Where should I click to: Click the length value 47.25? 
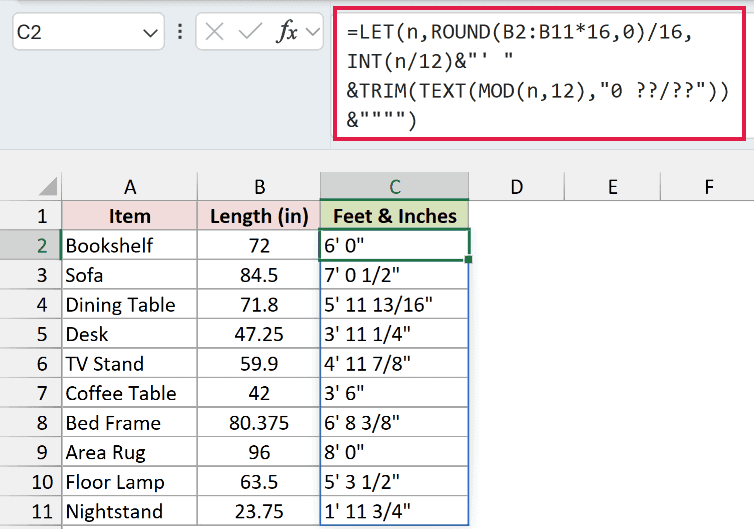coord(259,334)
